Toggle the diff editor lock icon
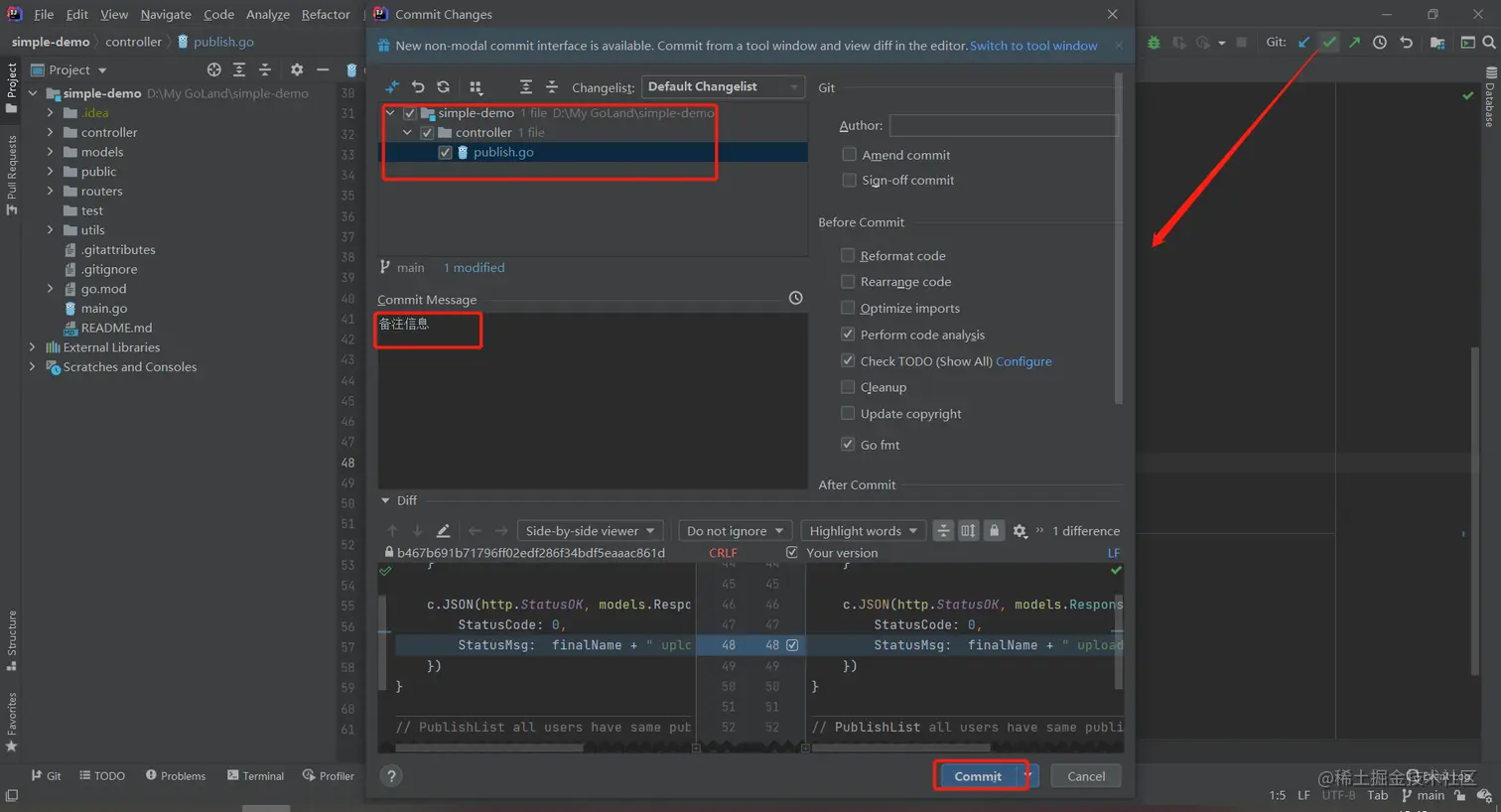Image resolution: width=1501 pixels, height=812 pixels. coord(994,531)
